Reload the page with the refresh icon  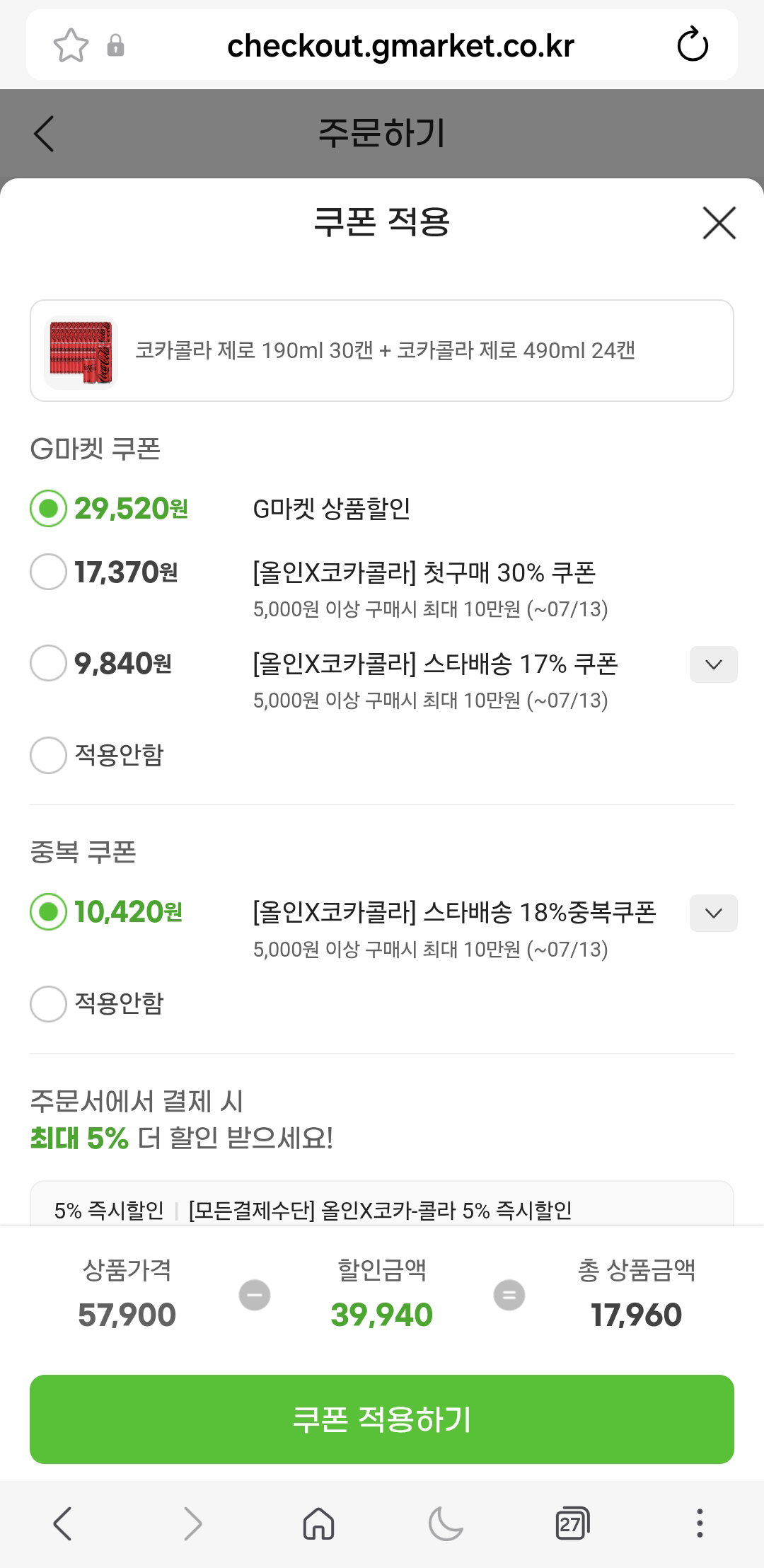click(x=692, y=45)
